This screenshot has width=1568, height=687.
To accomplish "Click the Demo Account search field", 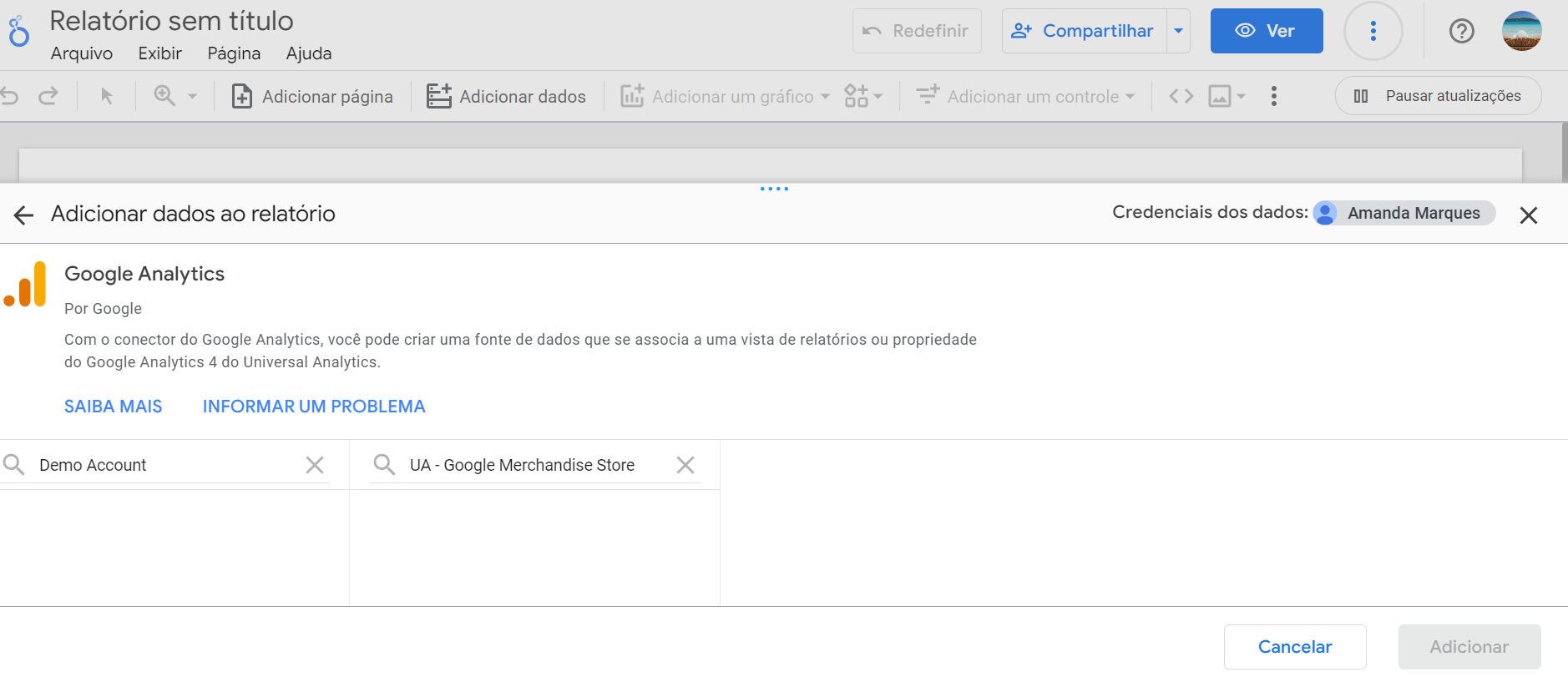I will (164, 465).
